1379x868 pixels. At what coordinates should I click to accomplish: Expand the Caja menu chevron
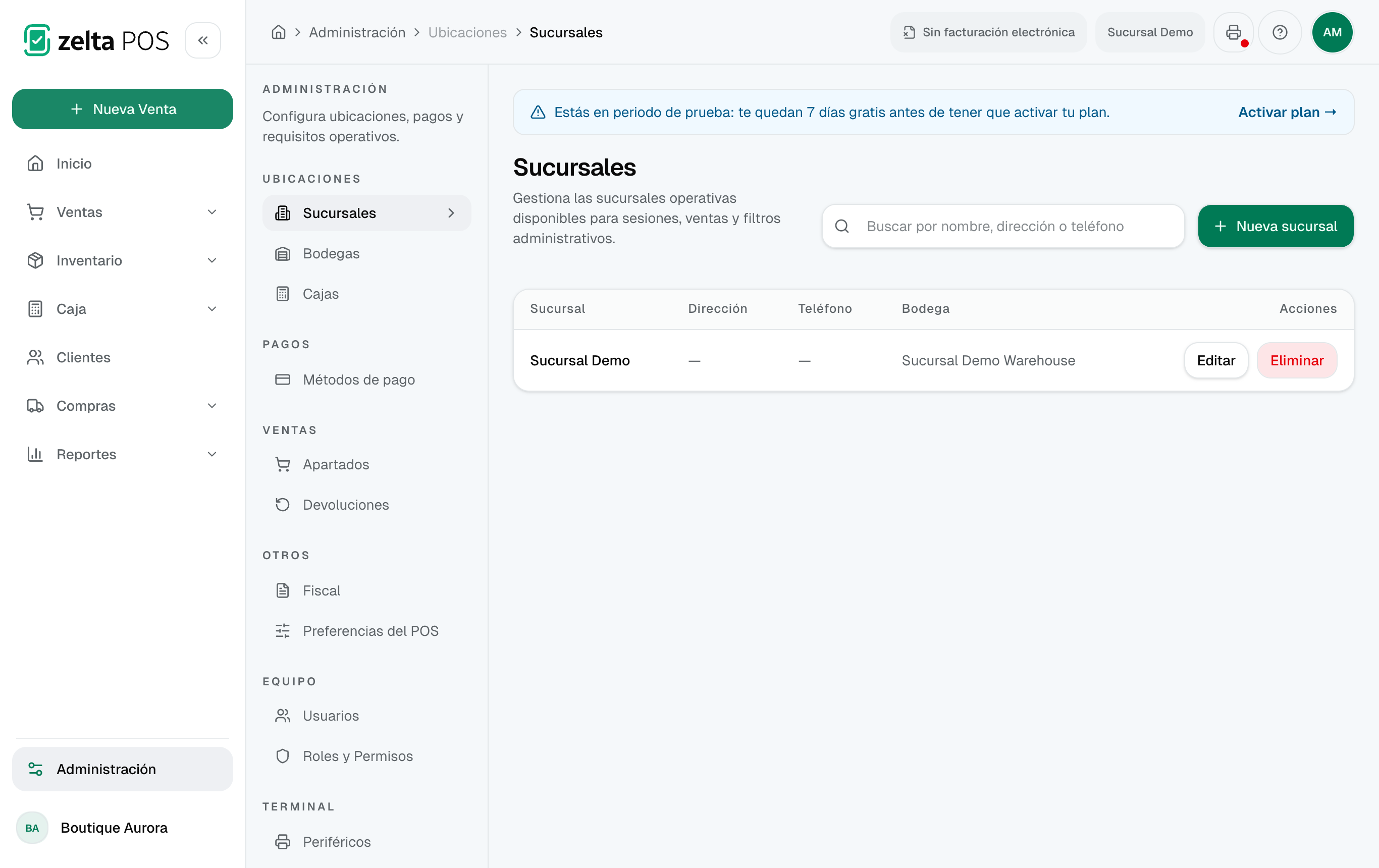(212, 309)
